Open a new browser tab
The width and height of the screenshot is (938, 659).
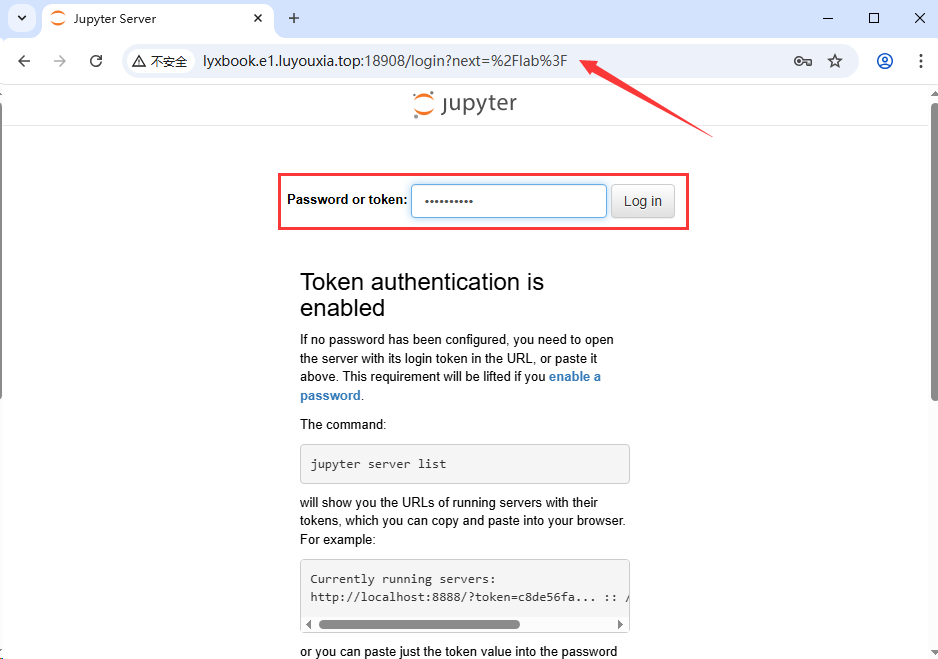point(293,18)
